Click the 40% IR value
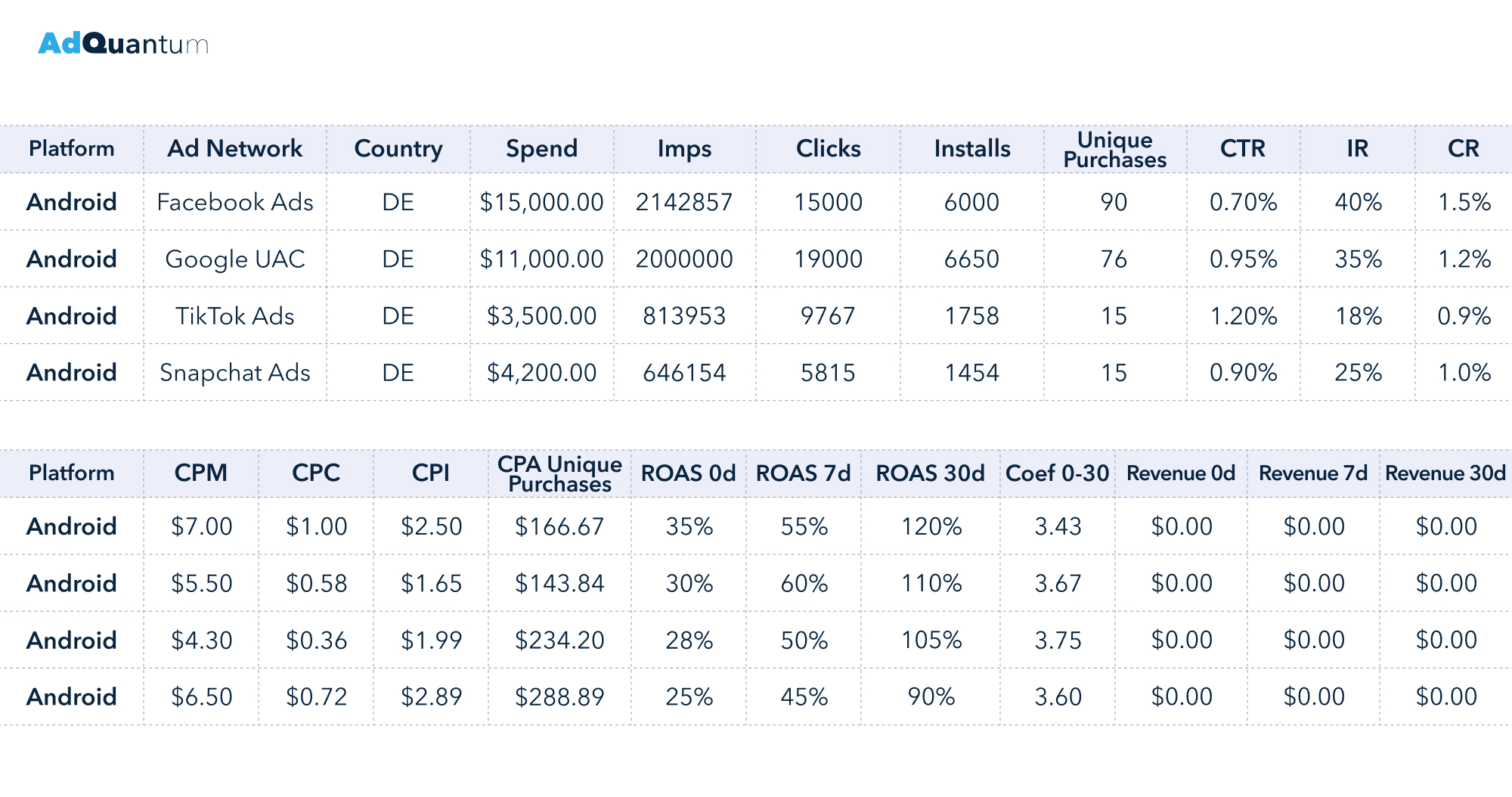The image size is (1512, 797). (x=1358, y=202)
